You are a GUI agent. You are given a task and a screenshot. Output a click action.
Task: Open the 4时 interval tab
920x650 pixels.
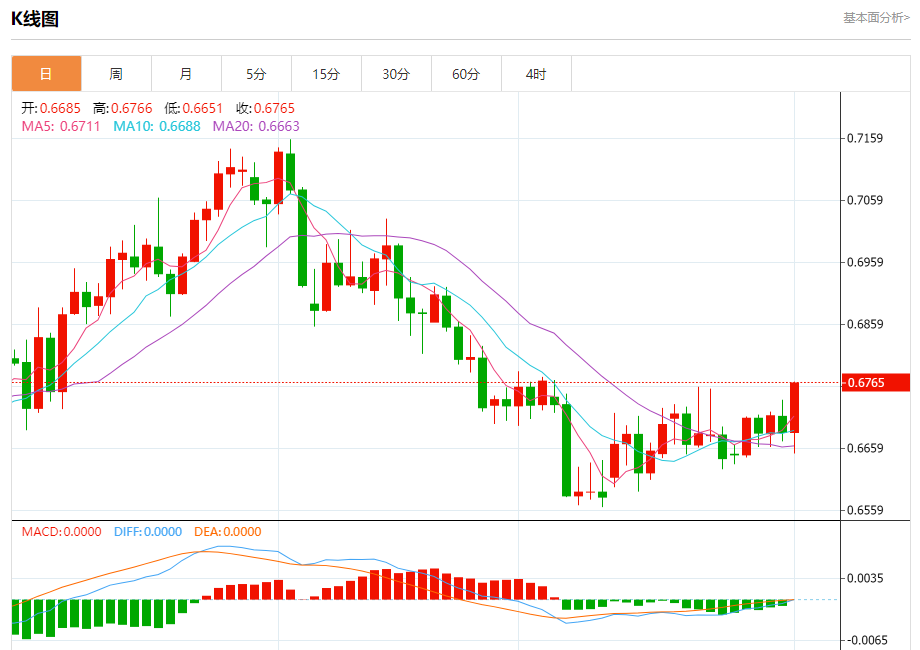pyautogui.click(x=536, y=74)
